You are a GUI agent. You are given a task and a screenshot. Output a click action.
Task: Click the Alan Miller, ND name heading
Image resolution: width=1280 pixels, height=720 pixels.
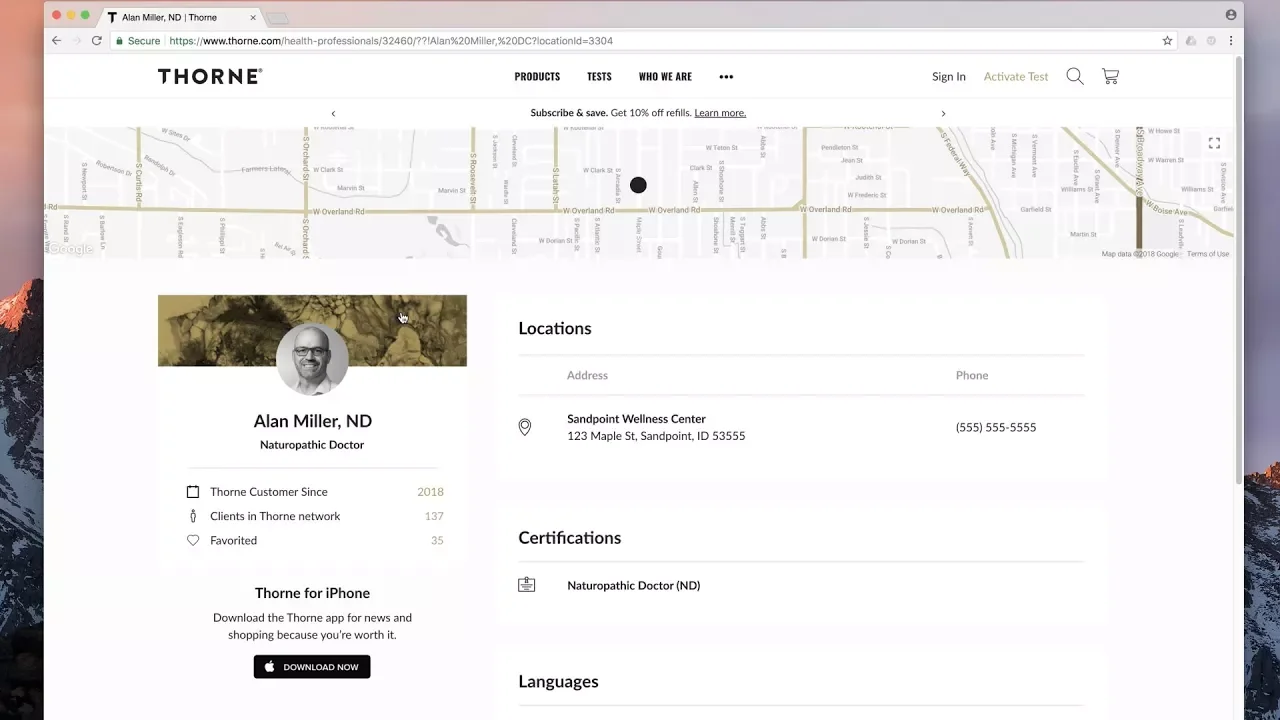click(312, 421)
